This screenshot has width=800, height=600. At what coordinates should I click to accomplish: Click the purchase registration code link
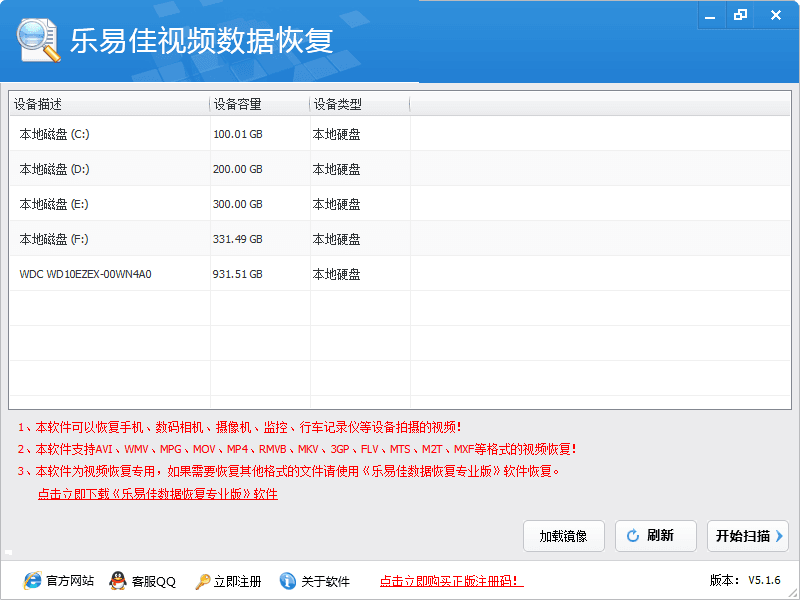click(452, 581)
